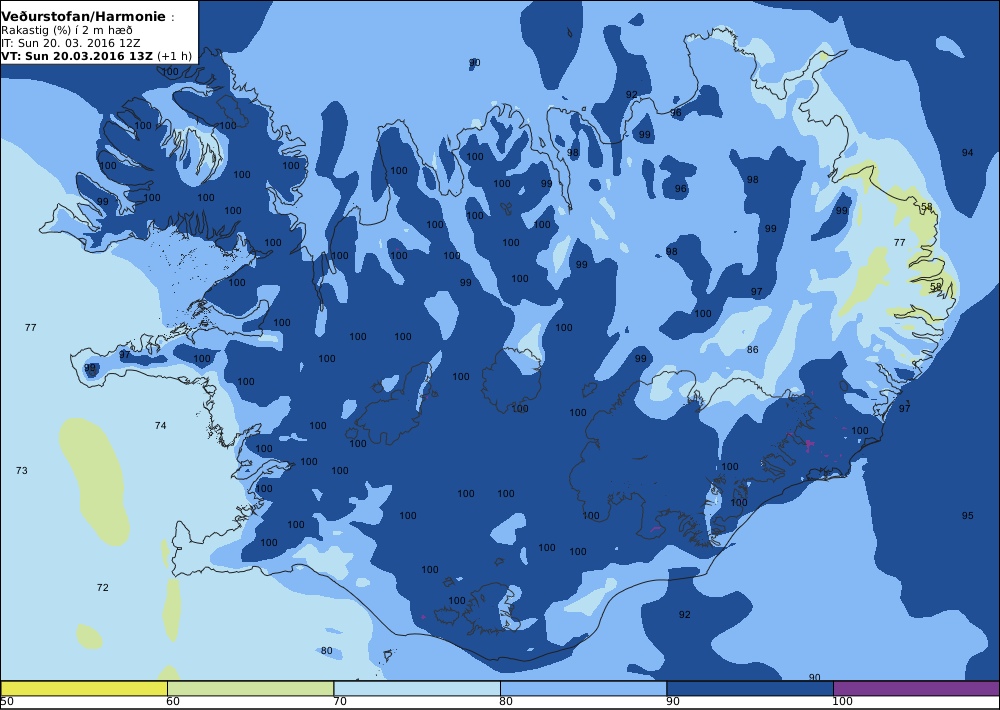Click the '86' humidity value on the map
The width and height of the screenshot is (1000, 710).
click(753, 350)
